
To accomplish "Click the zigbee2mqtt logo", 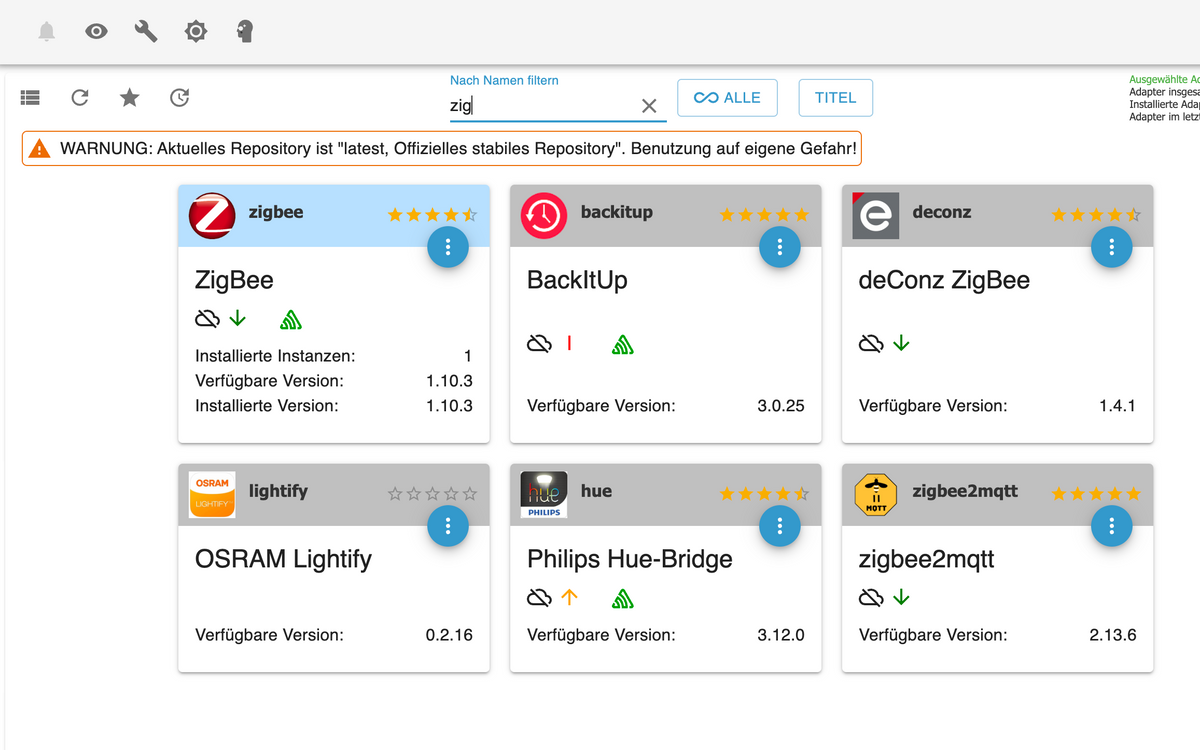I will coord(876,494).
